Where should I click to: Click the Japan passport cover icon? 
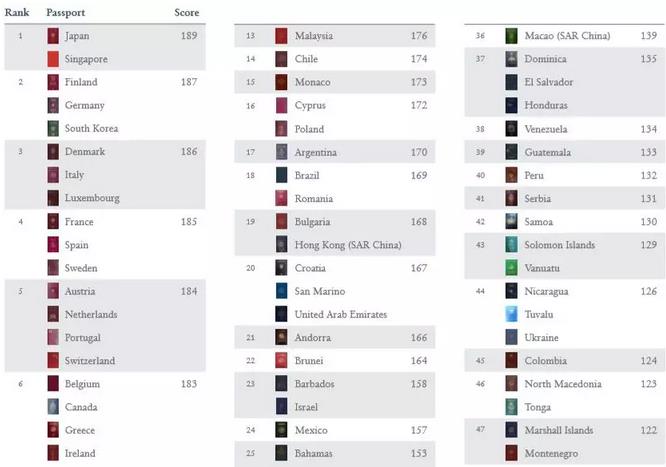[53, 36]
